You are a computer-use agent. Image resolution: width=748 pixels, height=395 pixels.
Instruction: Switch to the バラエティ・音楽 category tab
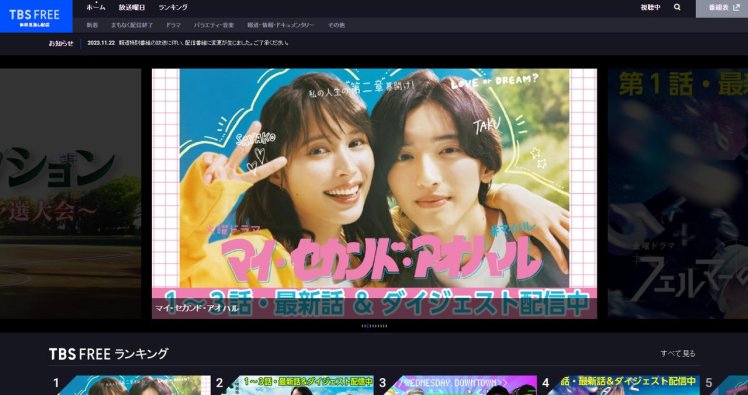point(214,25)
